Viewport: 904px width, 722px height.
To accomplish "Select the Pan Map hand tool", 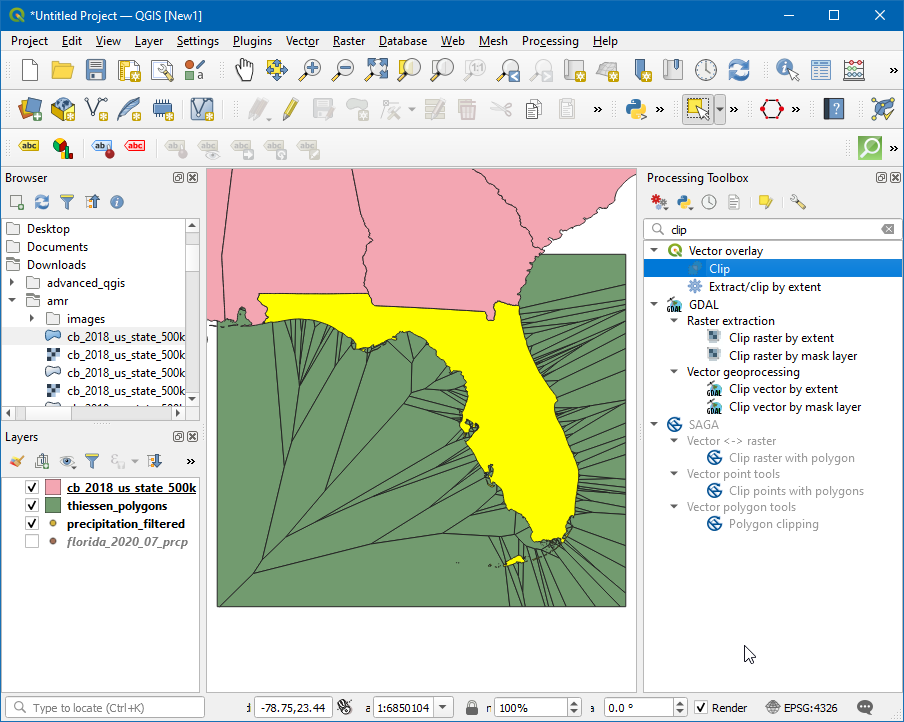I will 244,70.
